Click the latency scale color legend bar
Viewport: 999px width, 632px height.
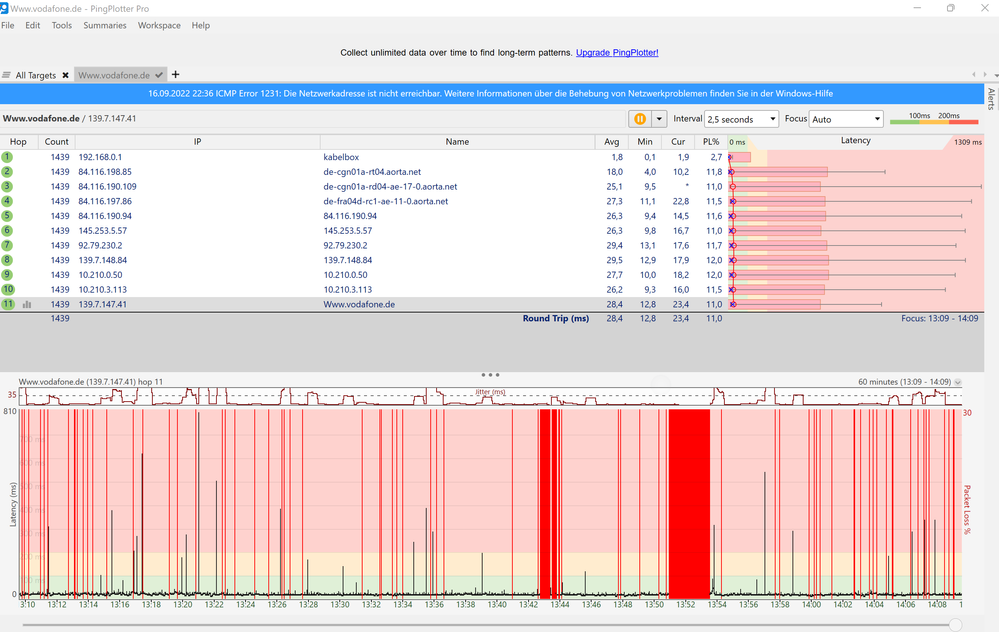(x=935, y=122)
